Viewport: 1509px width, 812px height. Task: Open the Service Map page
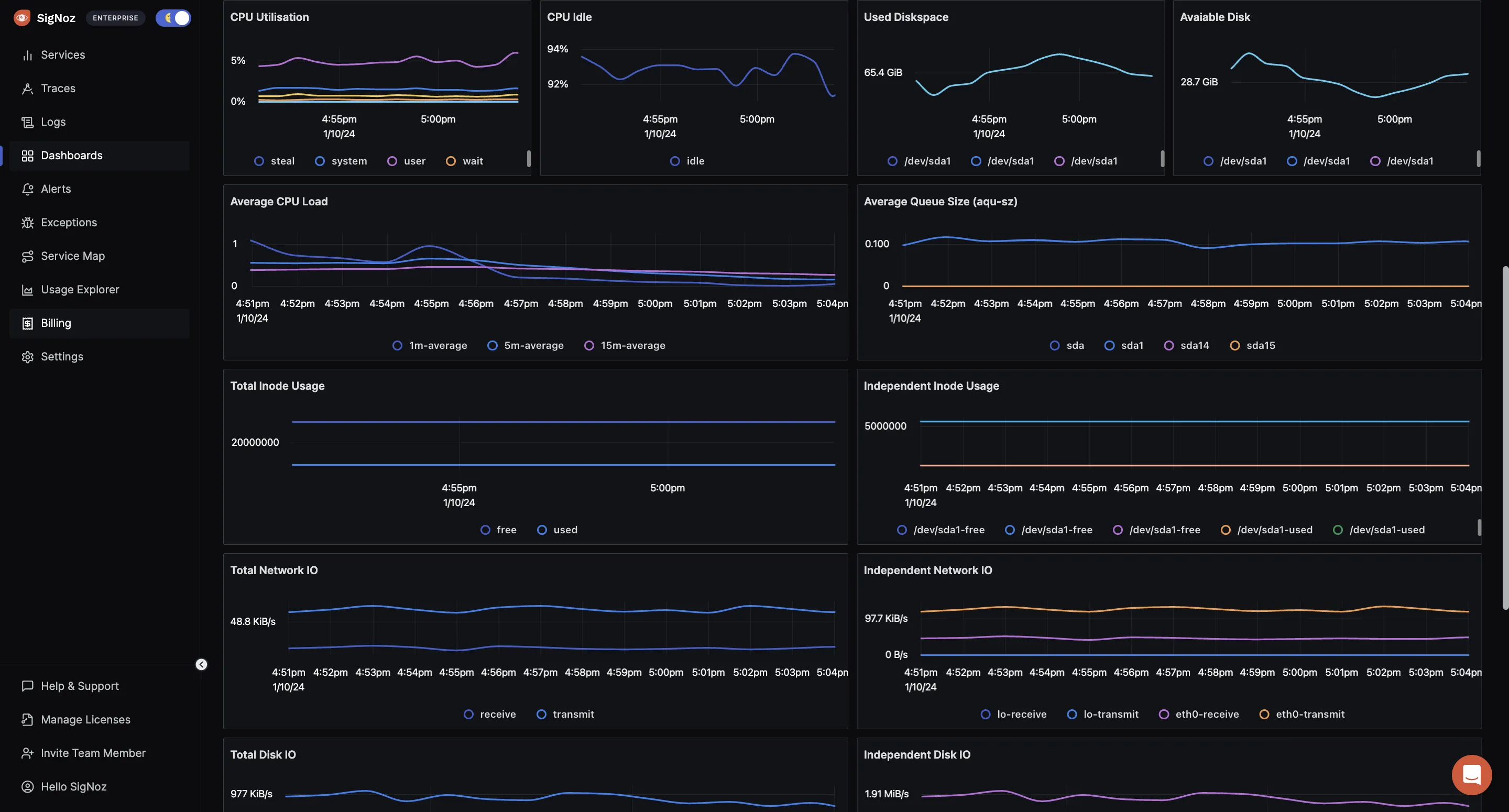[100, 256]
